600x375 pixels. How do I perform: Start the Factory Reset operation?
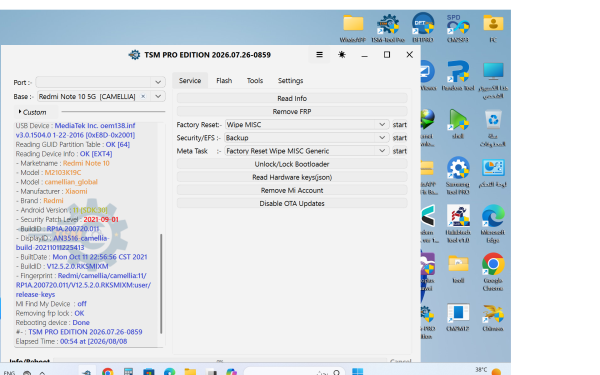(x=399, y=125)
